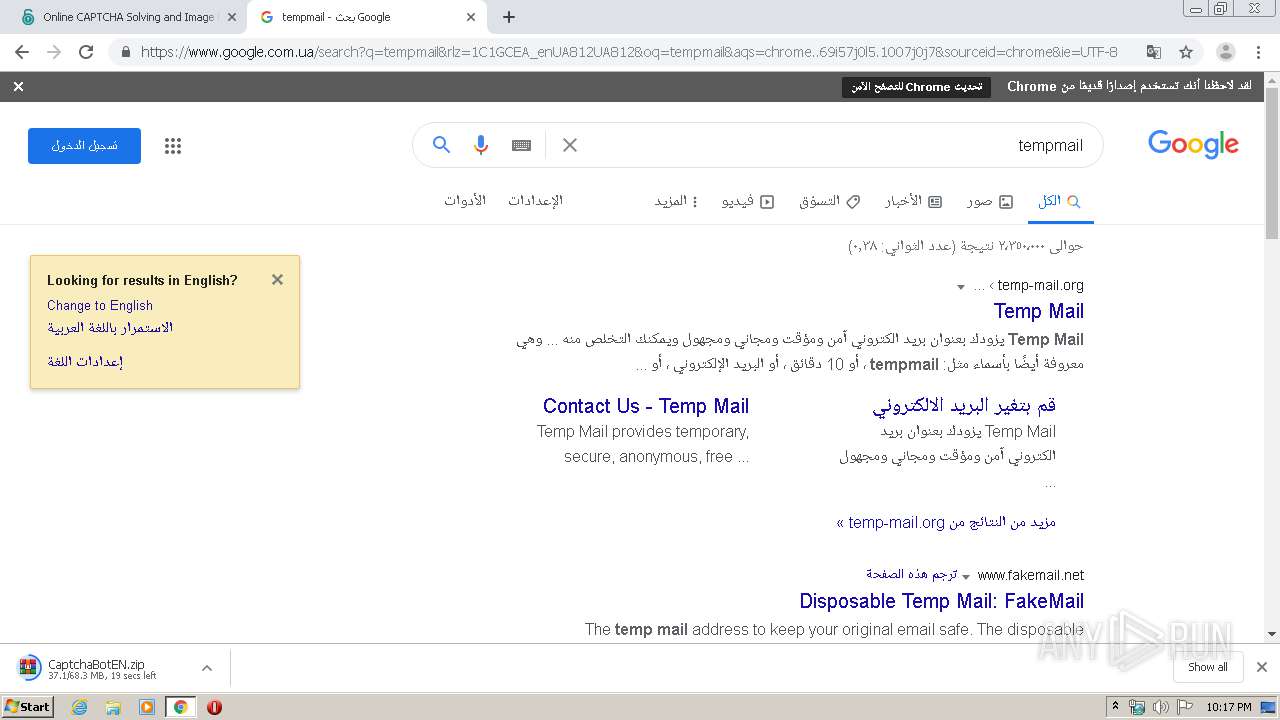Viewport: 1280px width, 720px height.
Task: Start voice search with microphone
Action: click(481, 145)
